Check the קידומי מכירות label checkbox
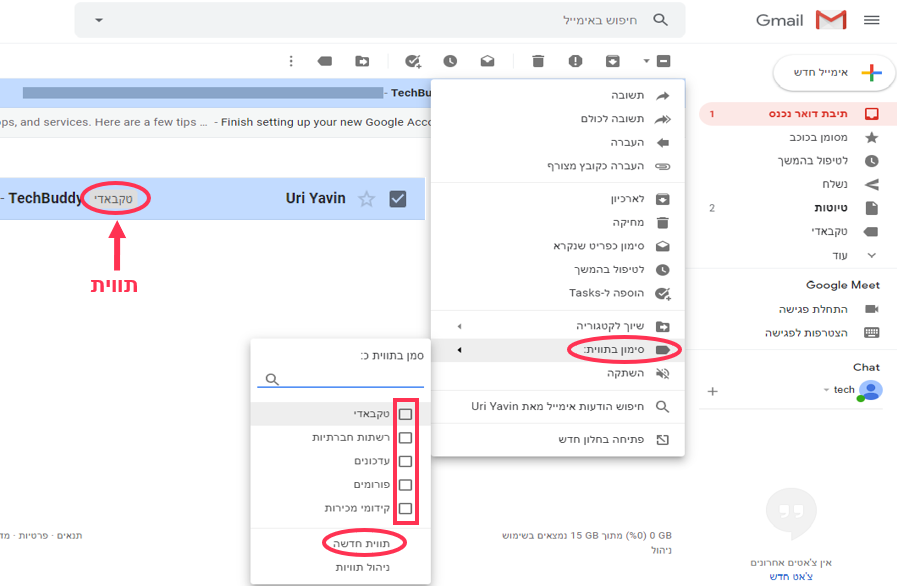 coord(406,508)
